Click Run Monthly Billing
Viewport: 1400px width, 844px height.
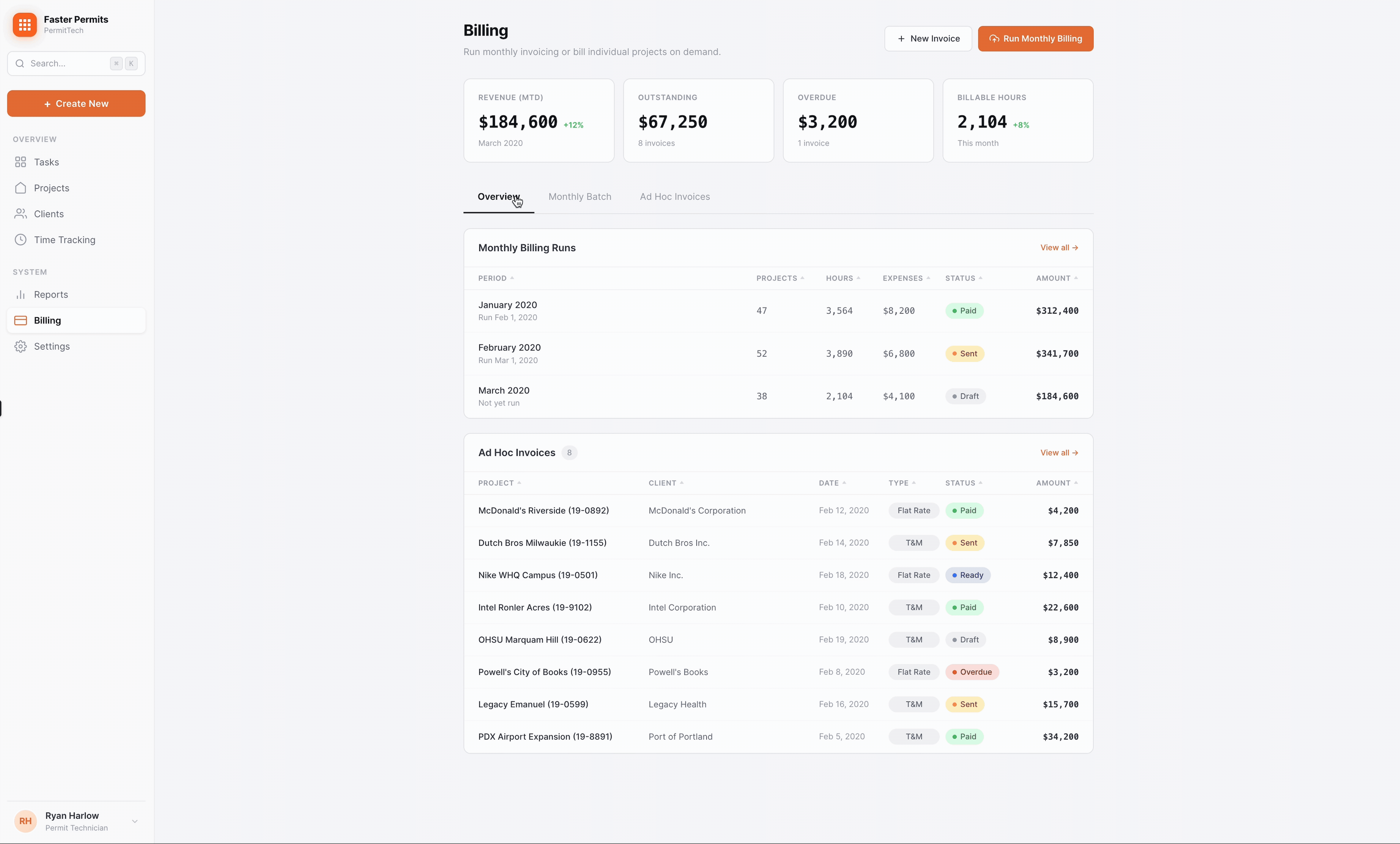click(x=1035, y=39)
